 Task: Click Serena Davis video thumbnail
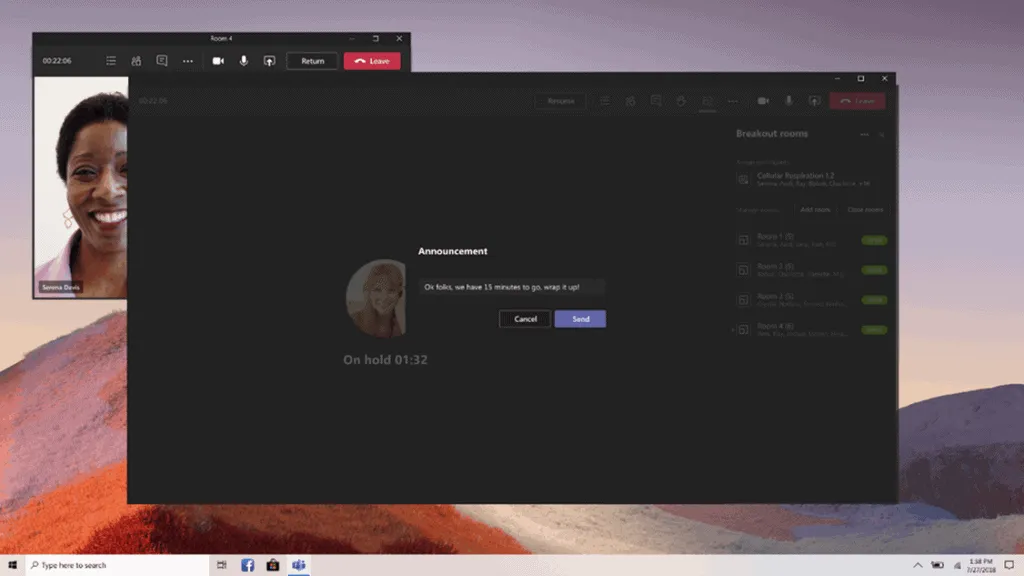(82, 185)
